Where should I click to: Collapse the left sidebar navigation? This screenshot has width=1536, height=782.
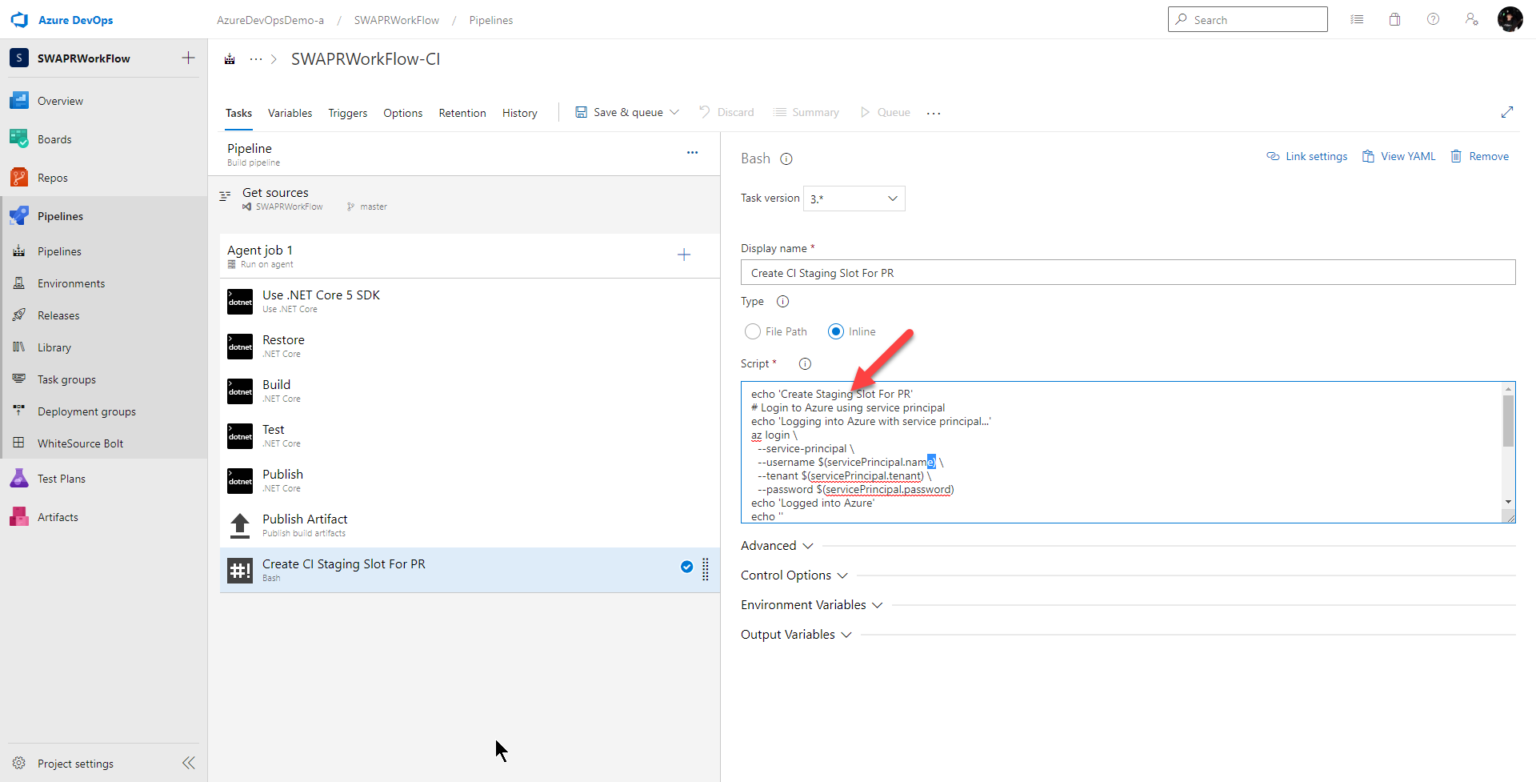coord(188,763)
